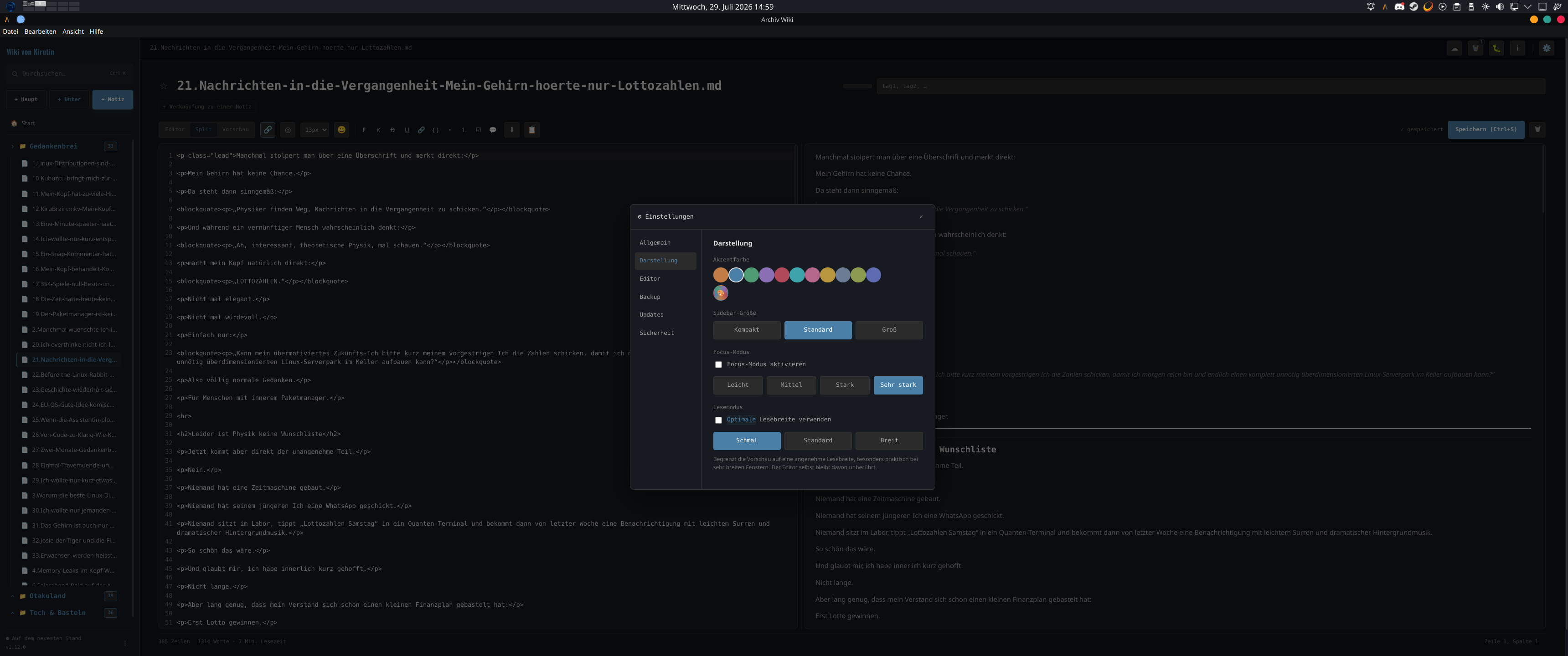Switch to Editor settings tab
Viewport: 1568px width, 656px height.
click(x=665, y=279)
